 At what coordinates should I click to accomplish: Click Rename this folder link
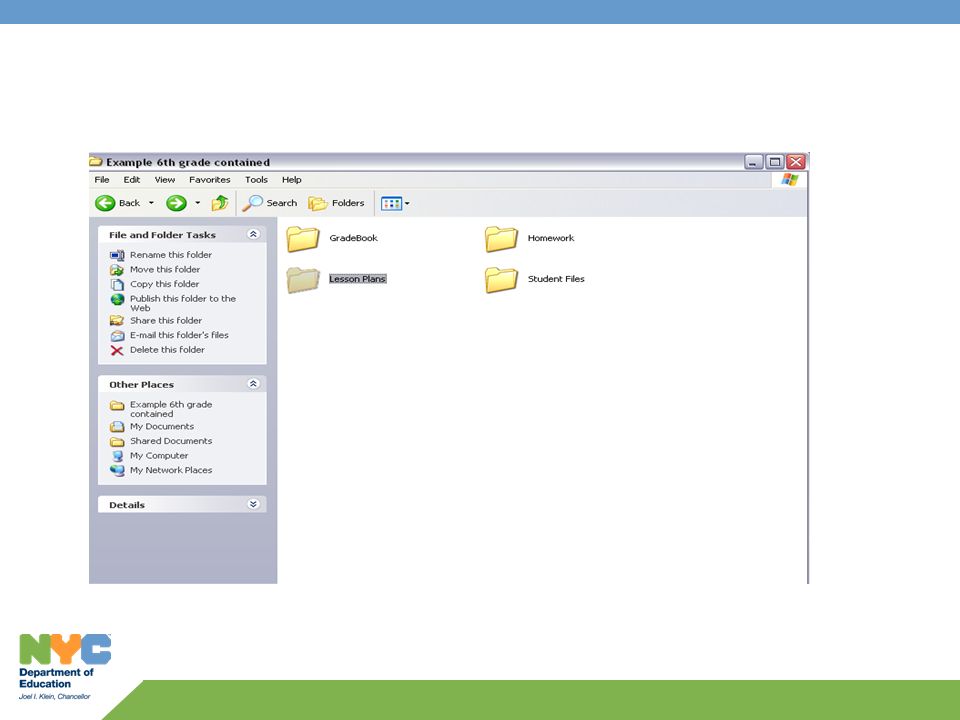[171, 255]
